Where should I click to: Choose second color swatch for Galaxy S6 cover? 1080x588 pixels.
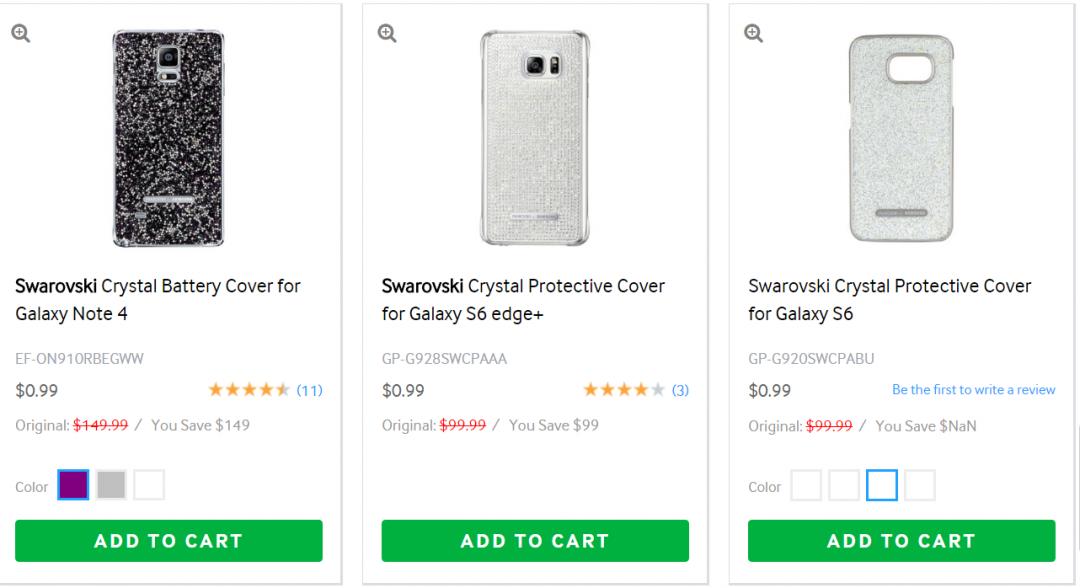pyautogui.click(x=844, y=486)
